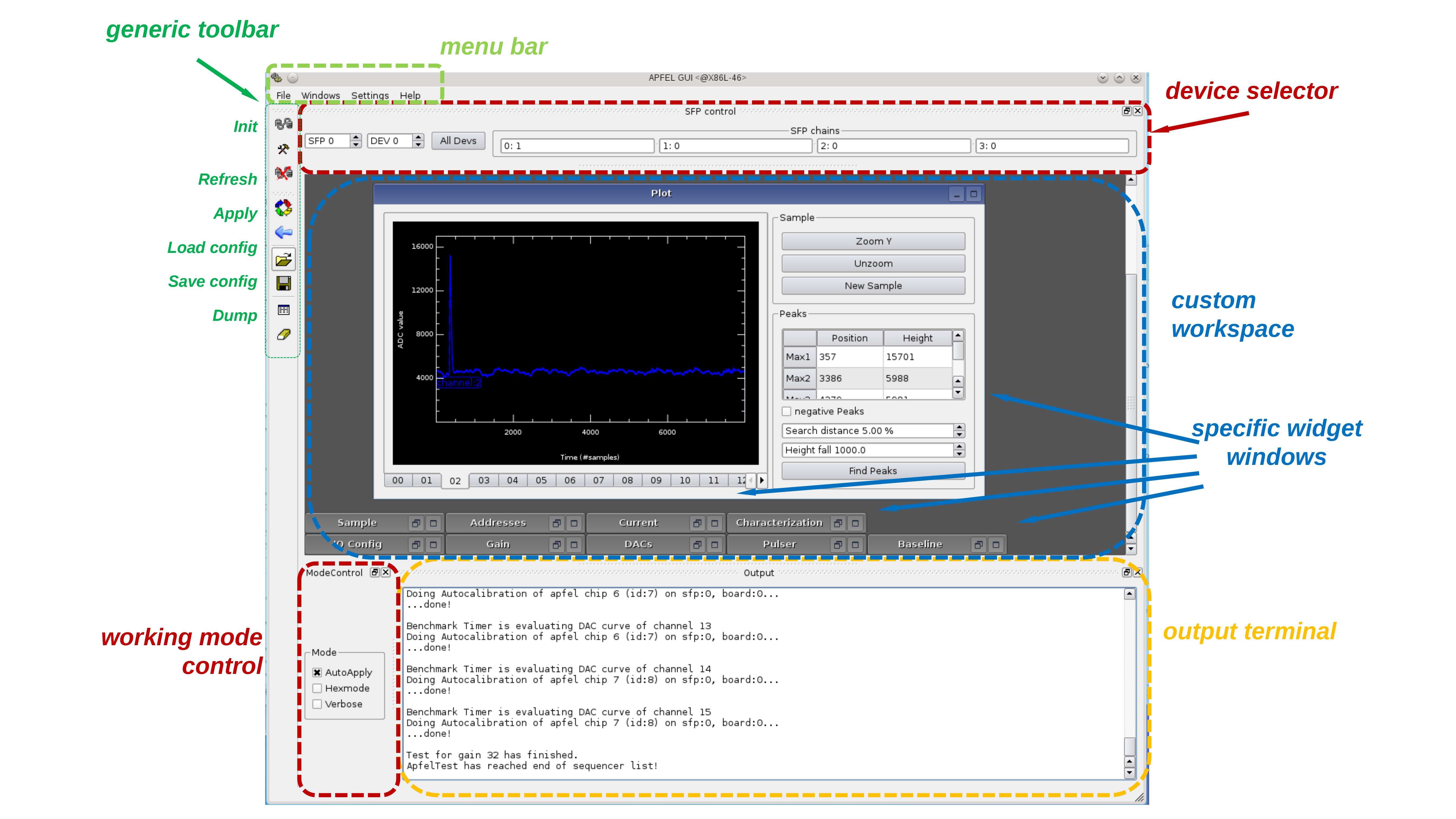Enable the negative Peaks checkbox
This screenshot has height=819, width=1456.
(x=786, y=412)
